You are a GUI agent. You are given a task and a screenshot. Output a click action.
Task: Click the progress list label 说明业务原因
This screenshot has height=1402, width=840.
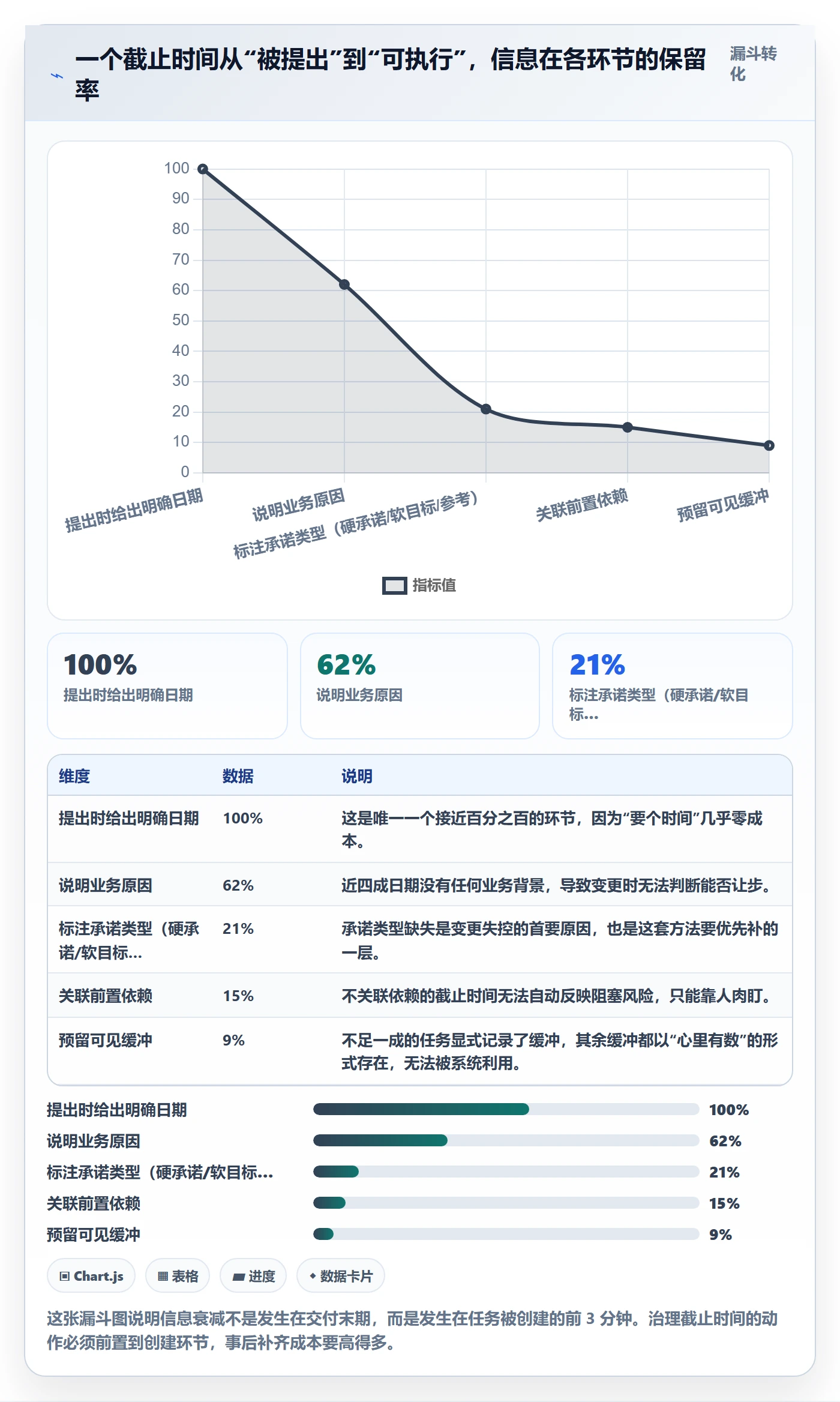tap(94, 1141)
